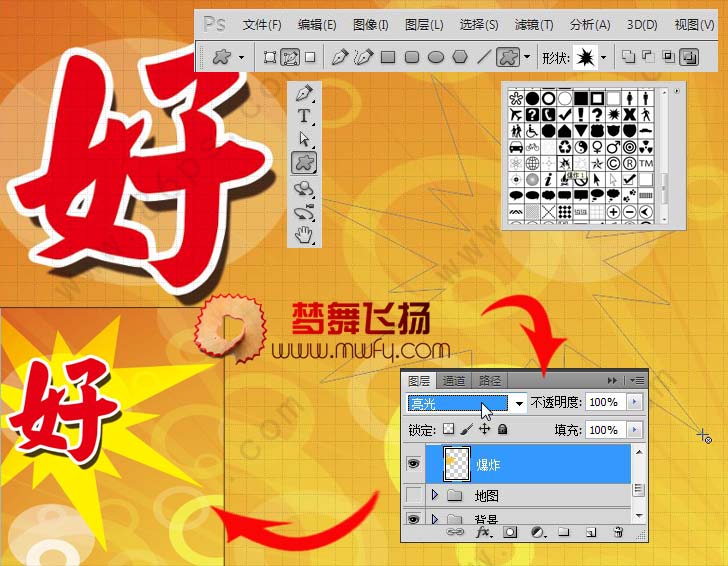Click the Pen tool icon in options bar
Image resolution: width=728 pixels, height=566 pixels.
[339, 57]
